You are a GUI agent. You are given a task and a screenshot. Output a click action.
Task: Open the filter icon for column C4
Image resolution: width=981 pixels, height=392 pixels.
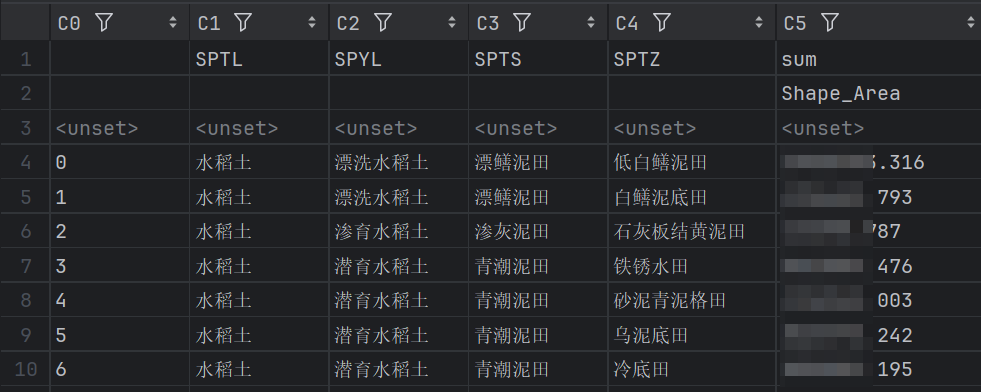point(662,23)
